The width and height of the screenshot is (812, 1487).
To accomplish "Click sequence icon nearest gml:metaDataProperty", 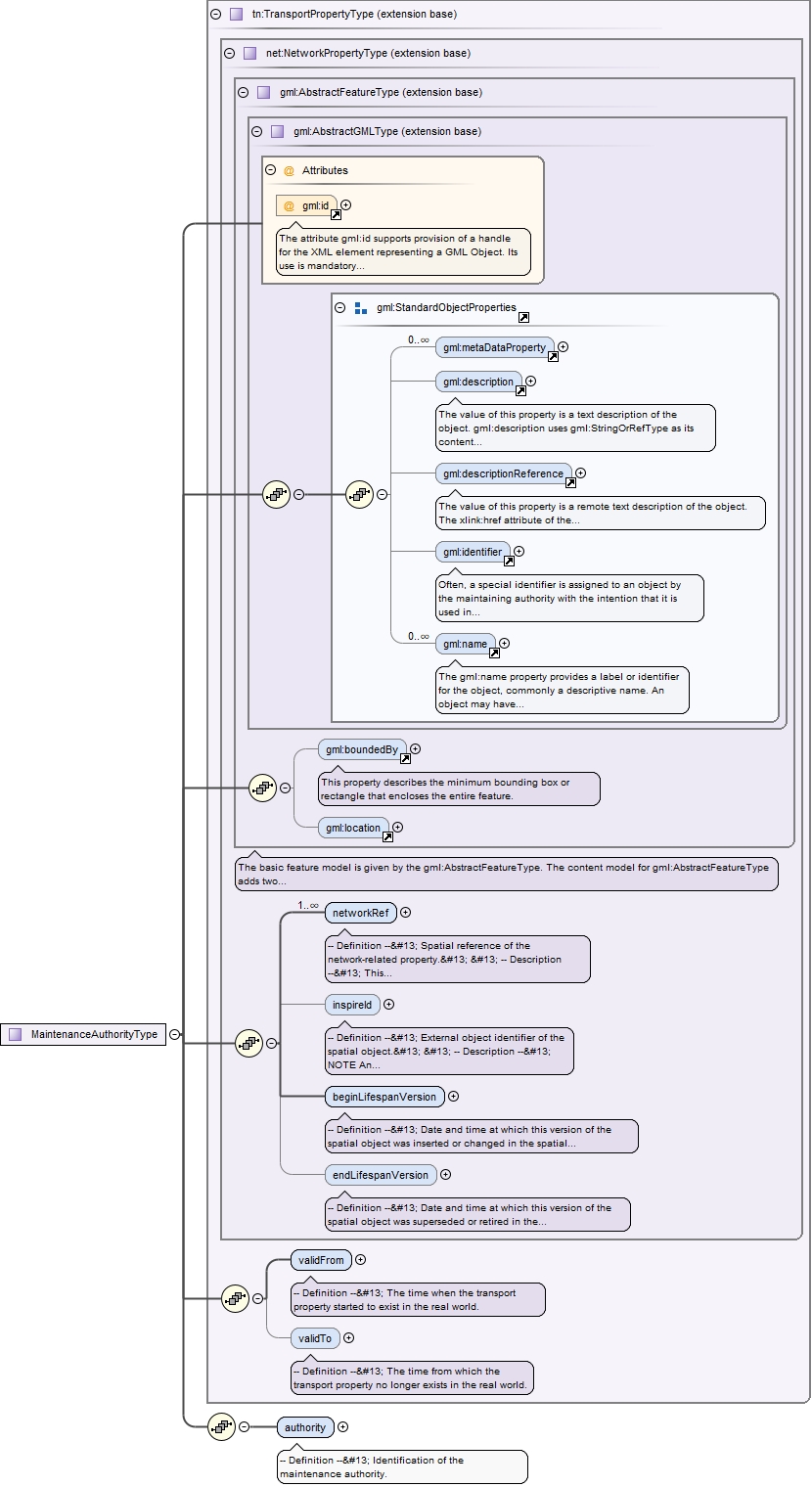I will click(x=360, y=495).
